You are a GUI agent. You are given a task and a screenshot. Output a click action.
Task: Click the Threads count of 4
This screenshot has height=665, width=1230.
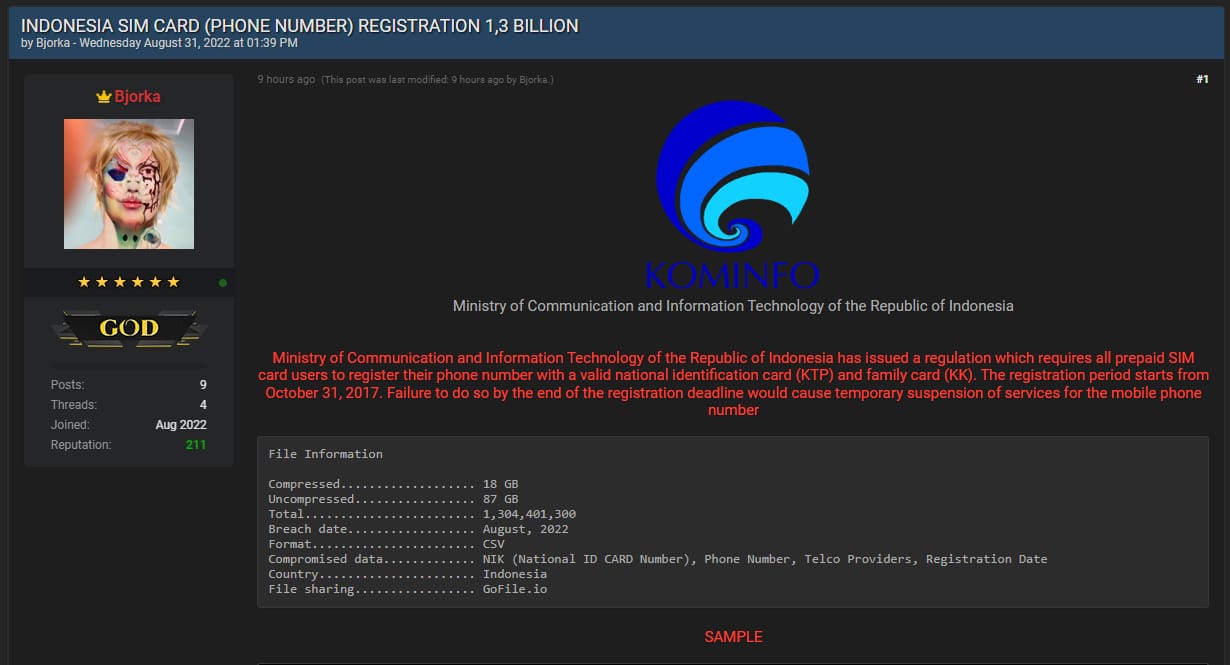pos(202,405)
